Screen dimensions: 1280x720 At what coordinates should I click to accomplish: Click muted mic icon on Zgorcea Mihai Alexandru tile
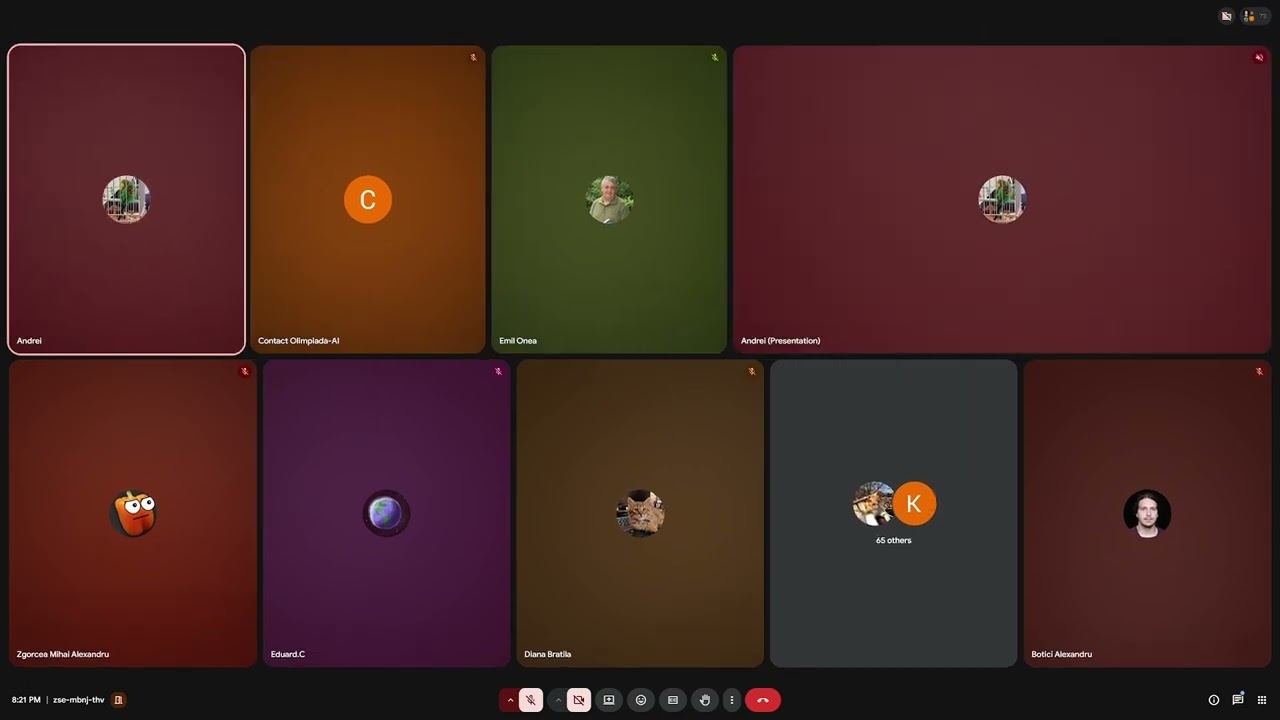(245, 372)
